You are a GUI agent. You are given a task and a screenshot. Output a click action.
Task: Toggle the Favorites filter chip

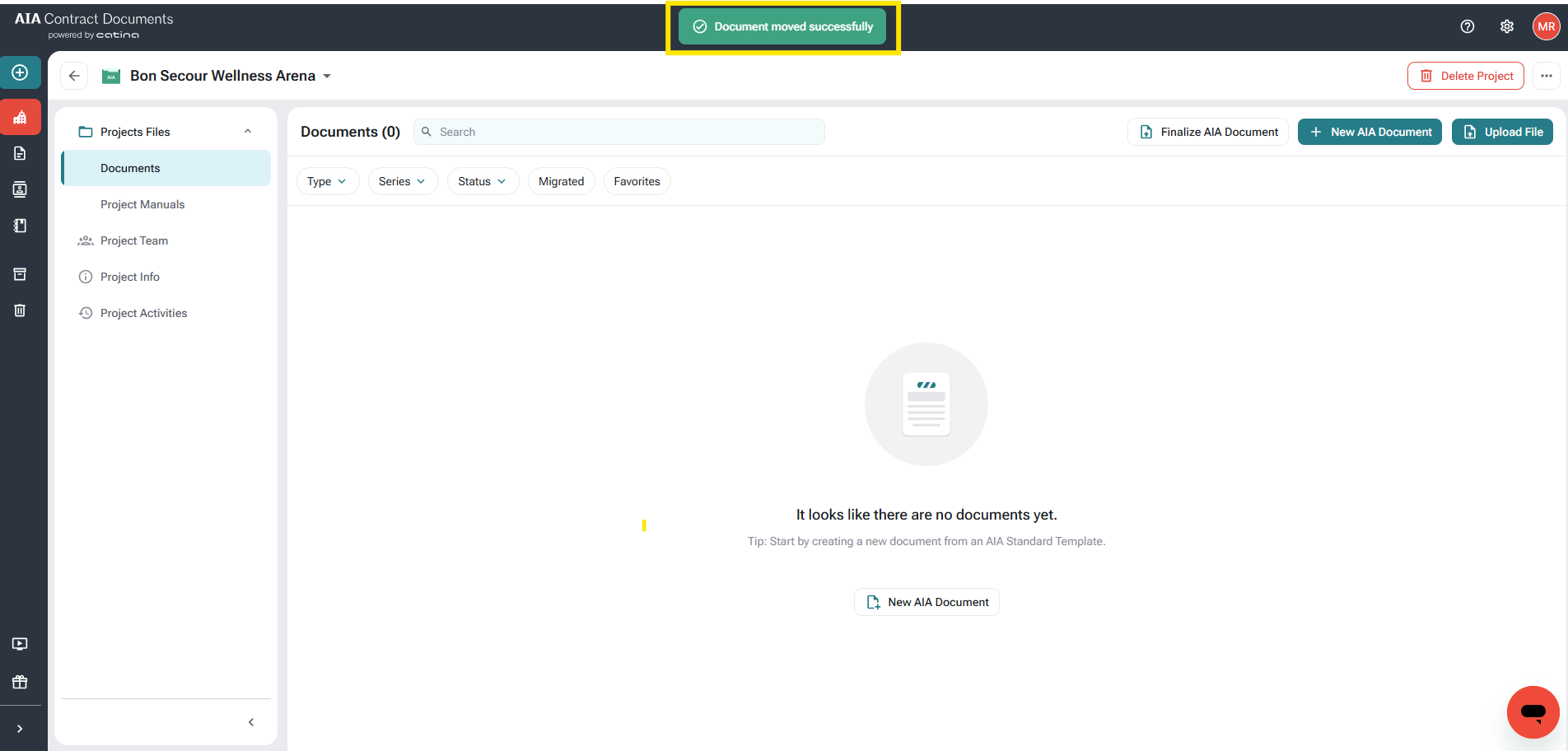[637, 181]
